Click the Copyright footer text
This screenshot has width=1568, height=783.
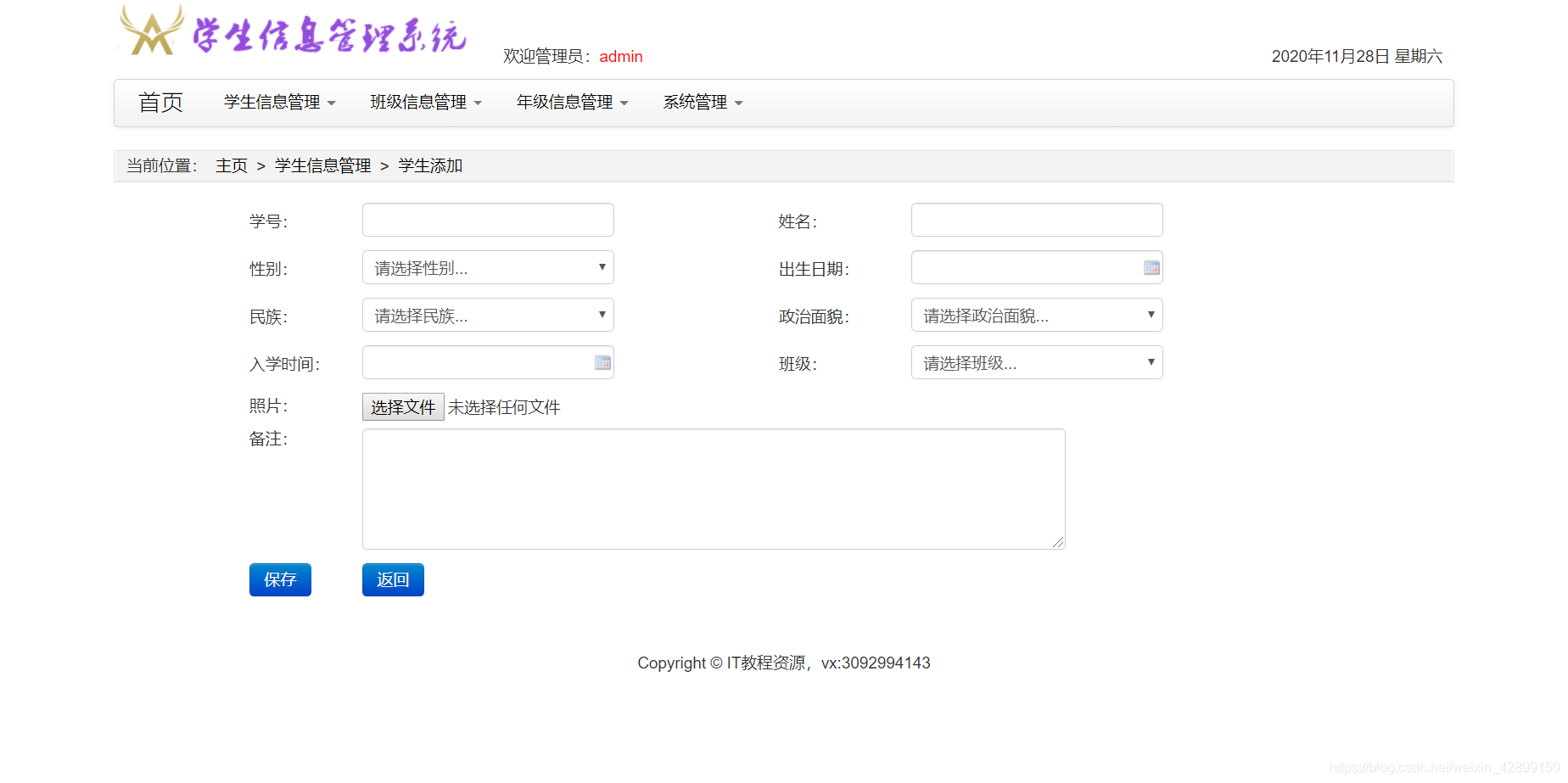[x=784, y=663]
